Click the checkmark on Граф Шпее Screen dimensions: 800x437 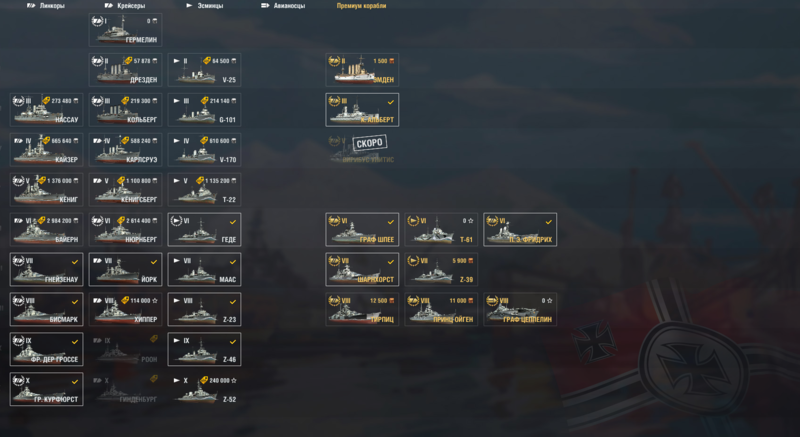coord(391,222)
